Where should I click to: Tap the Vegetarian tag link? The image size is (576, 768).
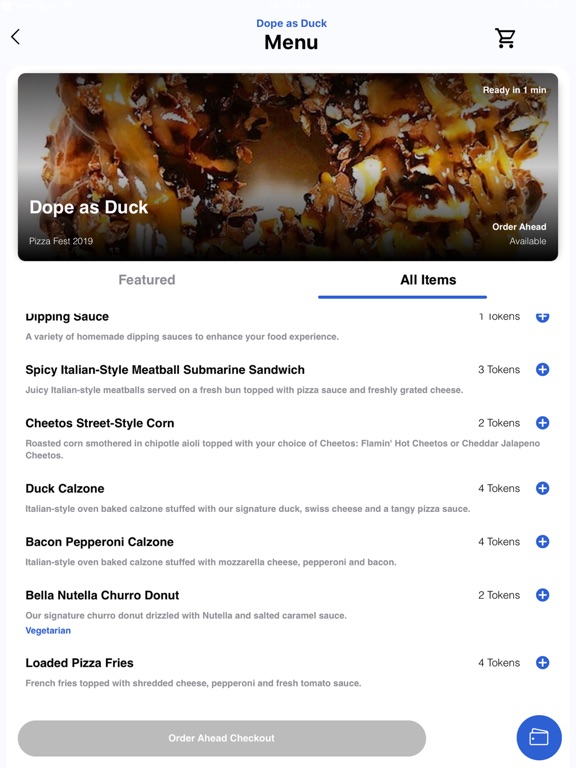pyautogui.click(x=48, y=630)
